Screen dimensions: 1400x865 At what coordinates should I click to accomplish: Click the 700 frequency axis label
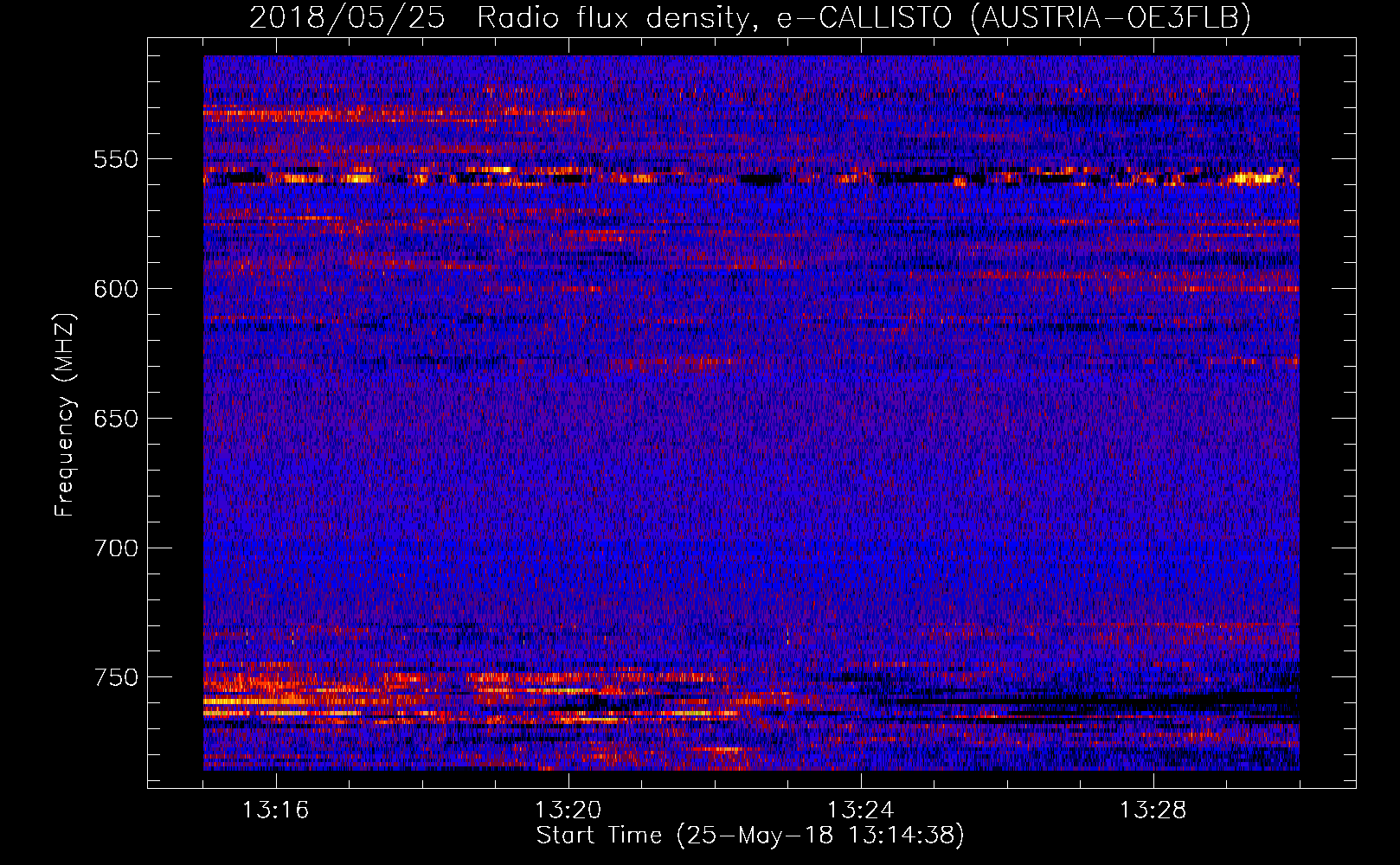point(115,548)
